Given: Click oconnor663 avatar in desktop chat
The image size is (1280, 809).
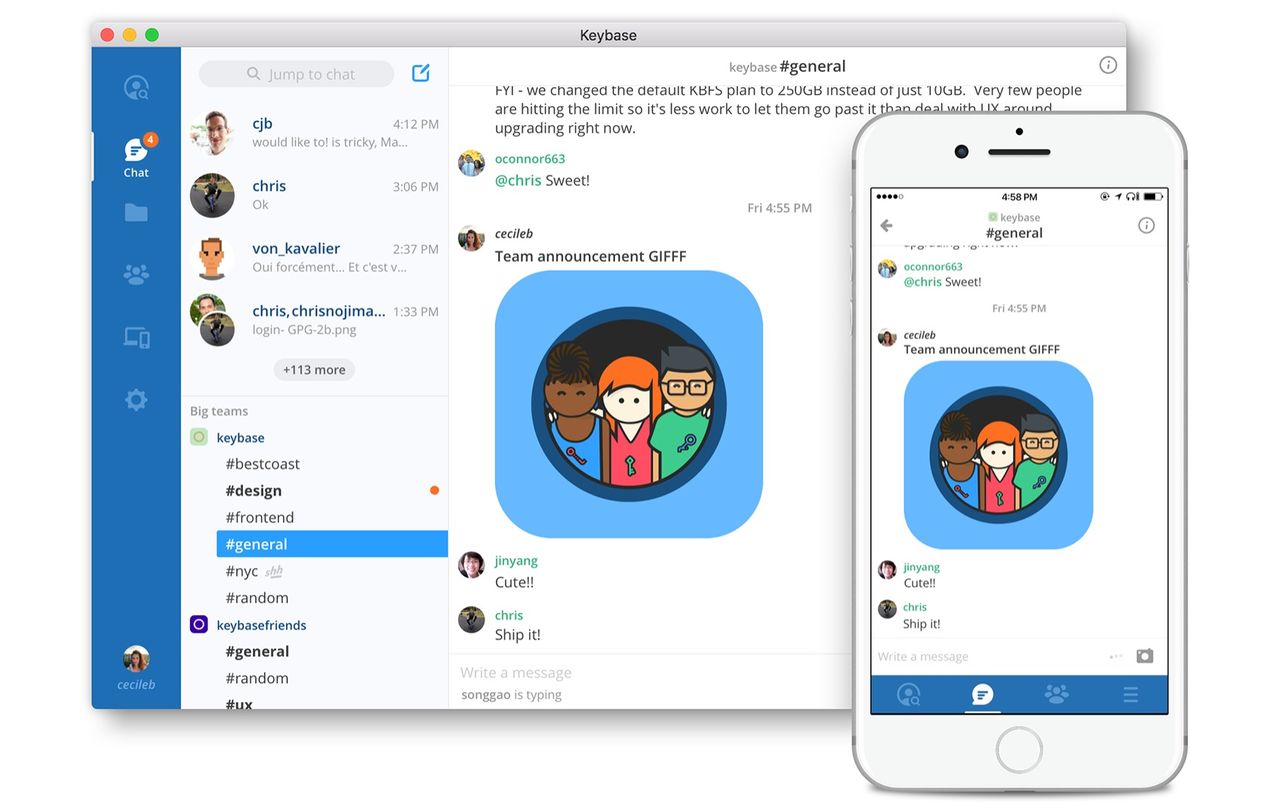Looking at the screenshot, I should 471,163.
